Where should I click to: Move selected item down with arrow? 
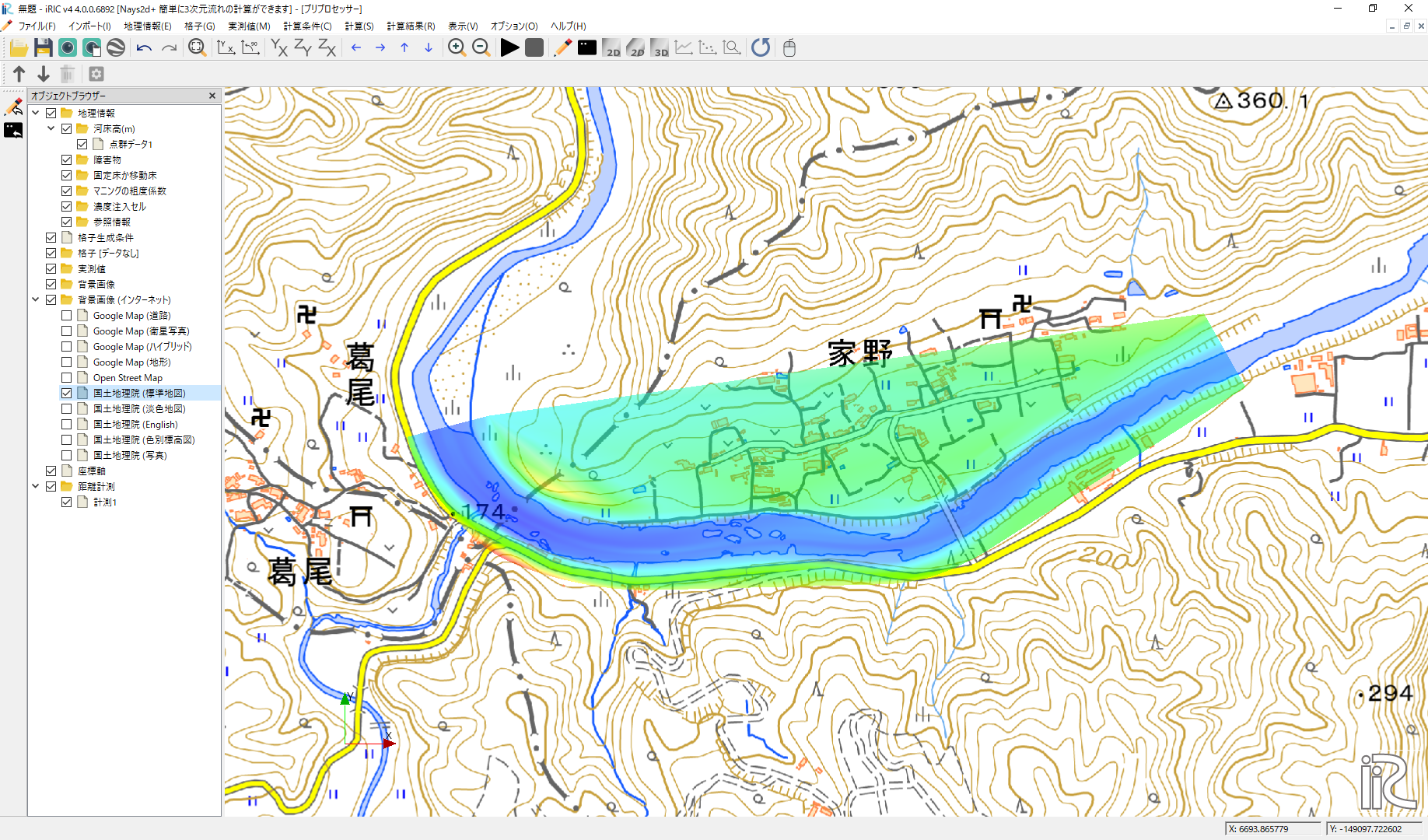[x=44, y=74]
